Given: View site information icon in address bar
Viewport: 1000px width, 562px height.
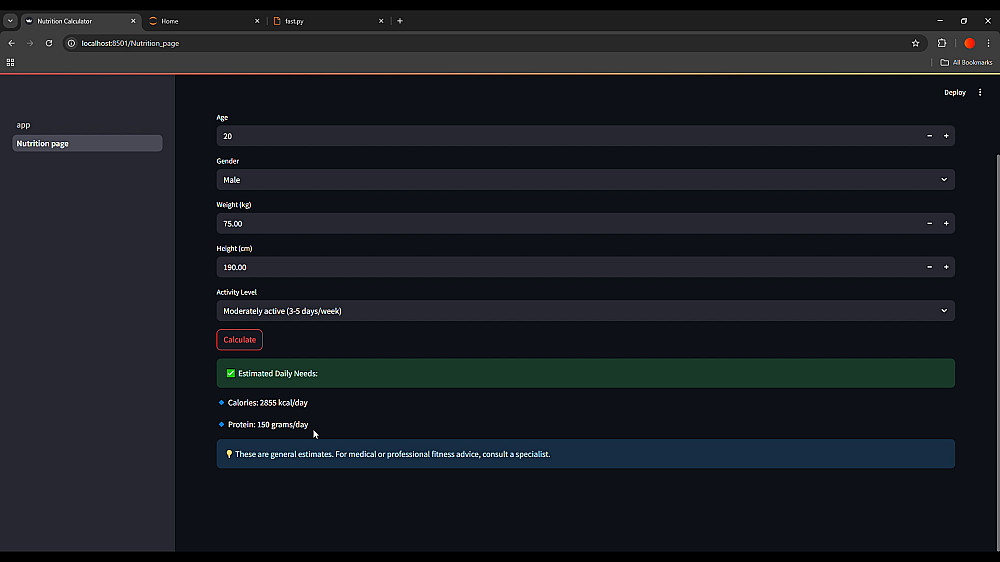Looking at the screenshot, I should tap(71, 43).
